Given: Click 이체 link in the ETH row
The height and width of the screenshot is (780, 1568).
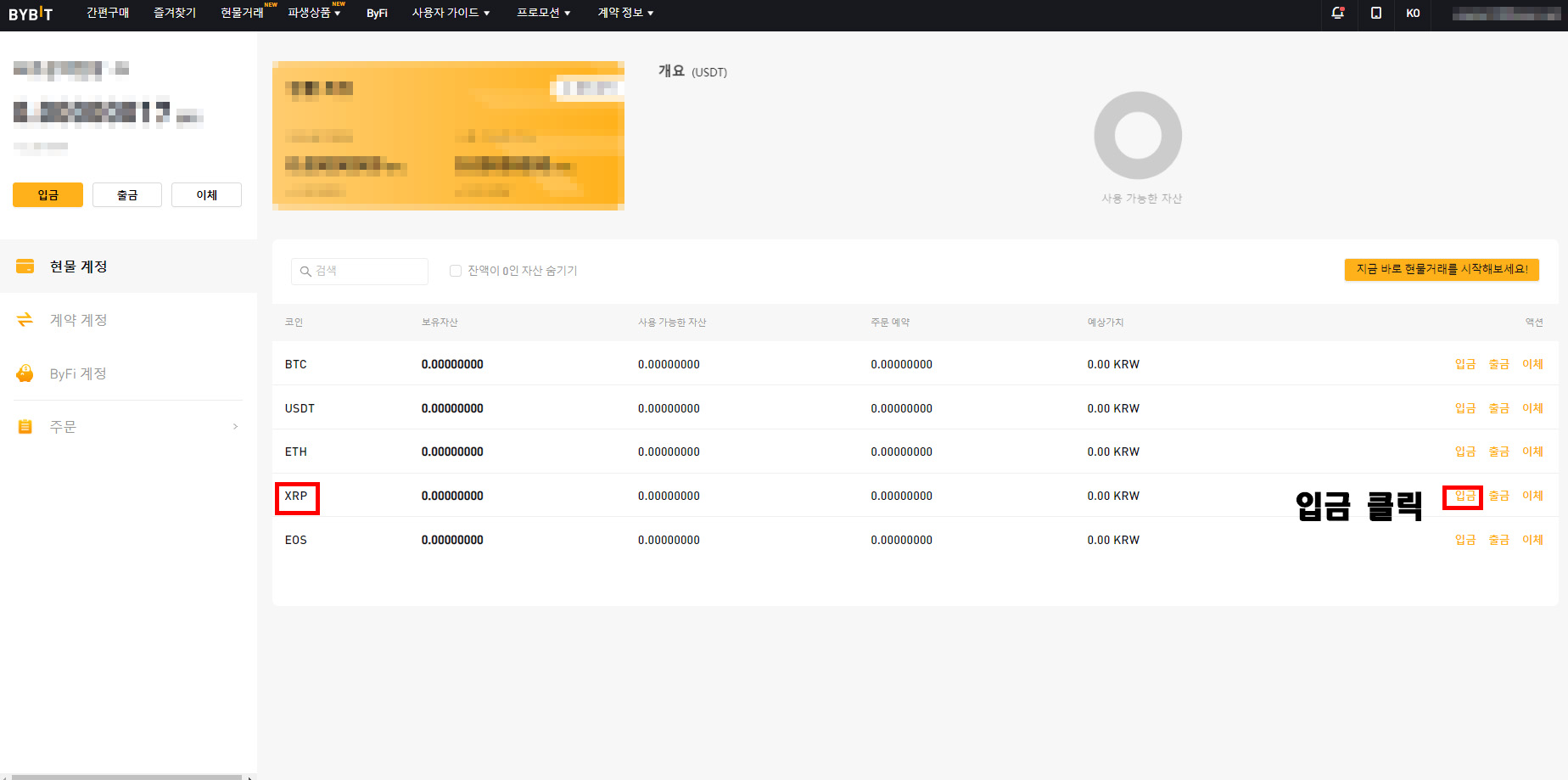Looking at the screenshot, I should (1532, 452).
